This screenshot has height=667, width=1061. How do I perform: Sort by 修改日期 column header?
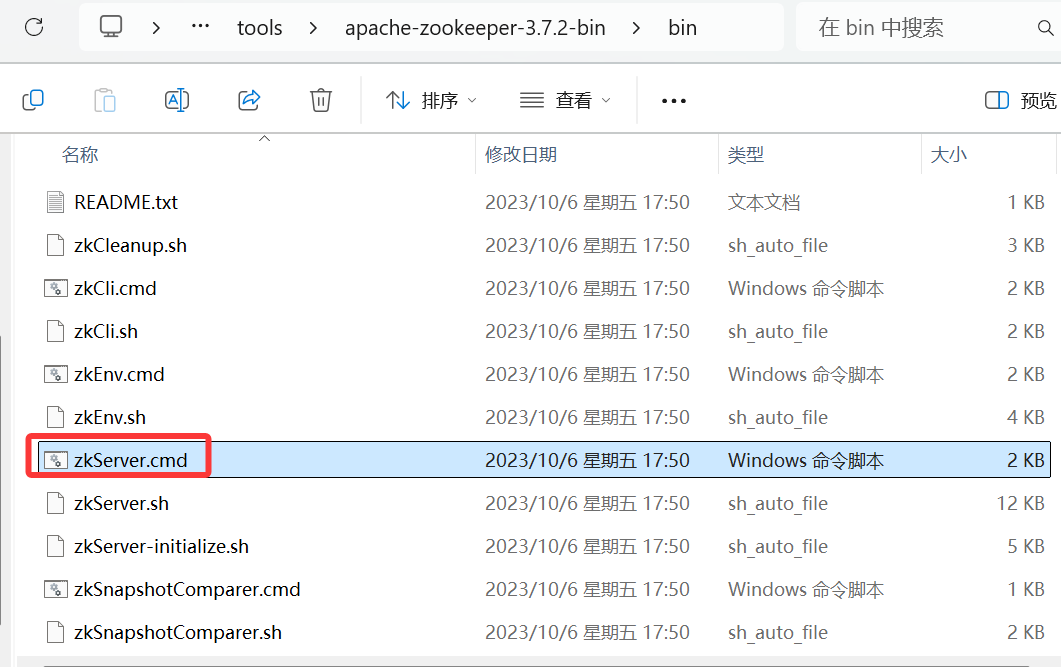[x=520, y=155]
